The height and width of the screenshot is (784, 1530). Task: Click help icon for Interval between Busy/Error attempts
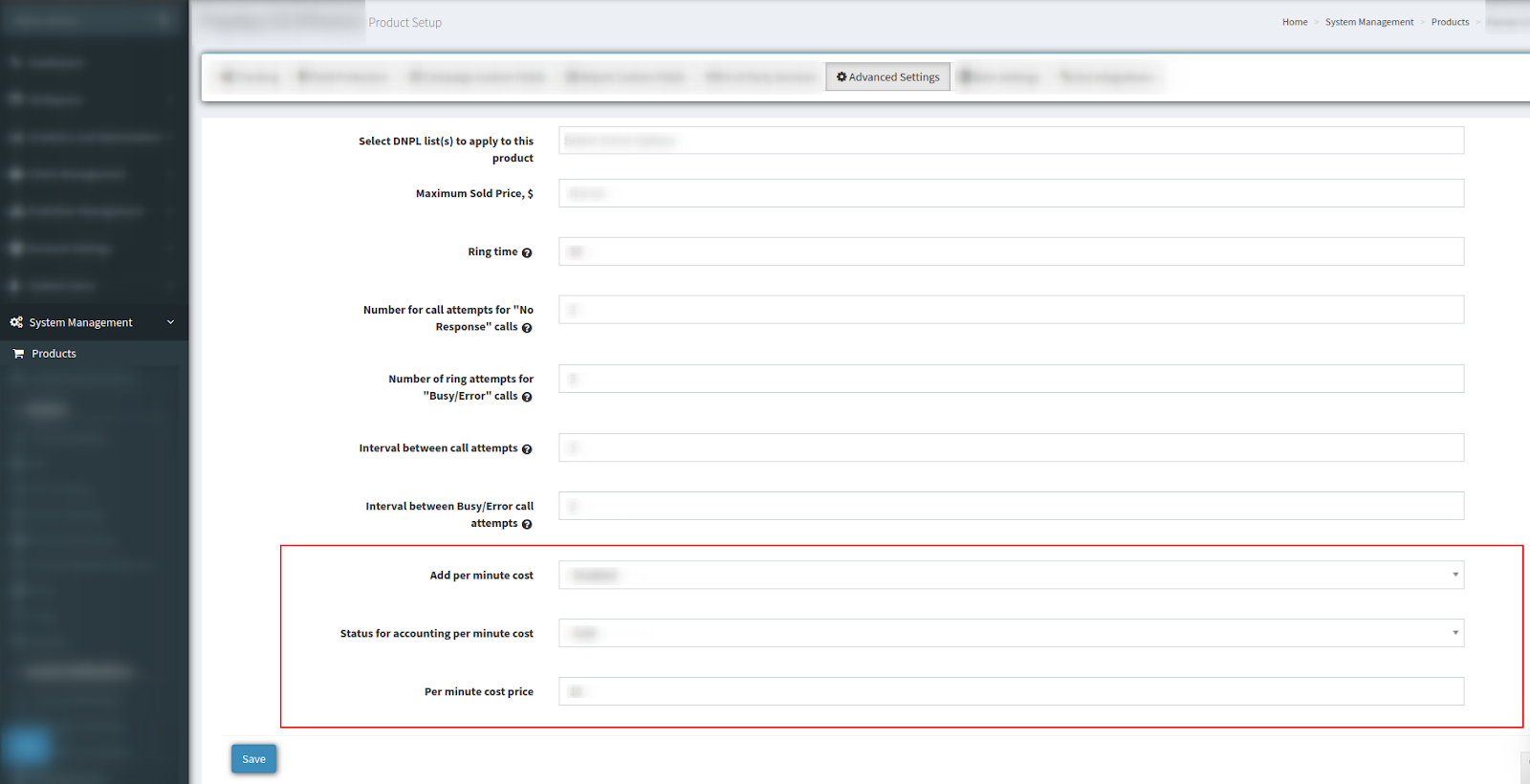coord(527,524)
